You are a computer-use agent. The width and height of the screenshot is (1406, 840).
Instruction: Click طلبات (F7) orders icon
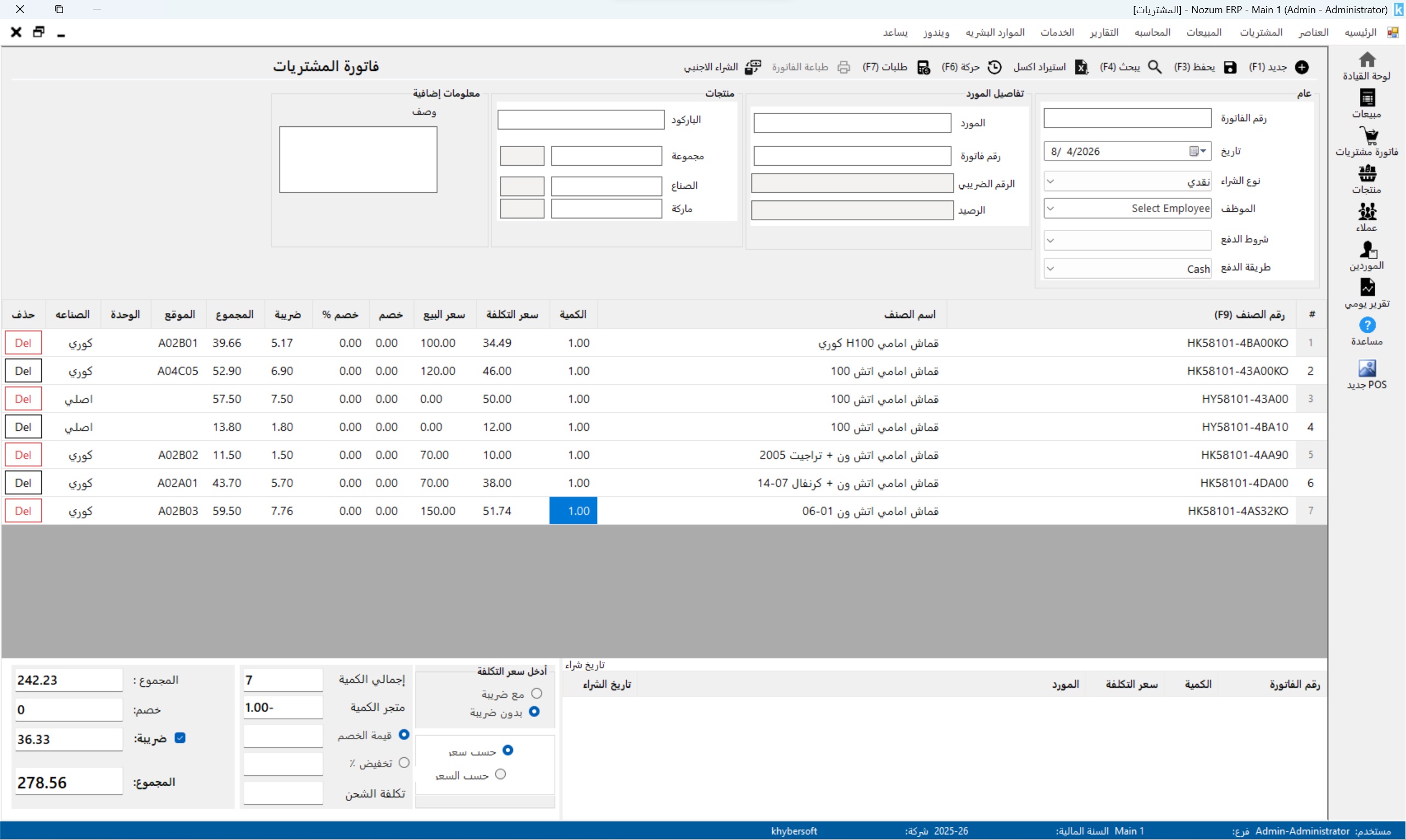coord(924,68)
